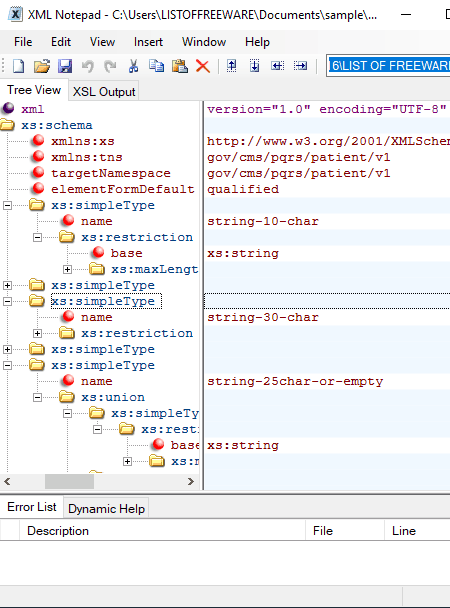Switch to the XSL Output tab
The width and height of the screenshot is (450, 608).
point(104,92)
